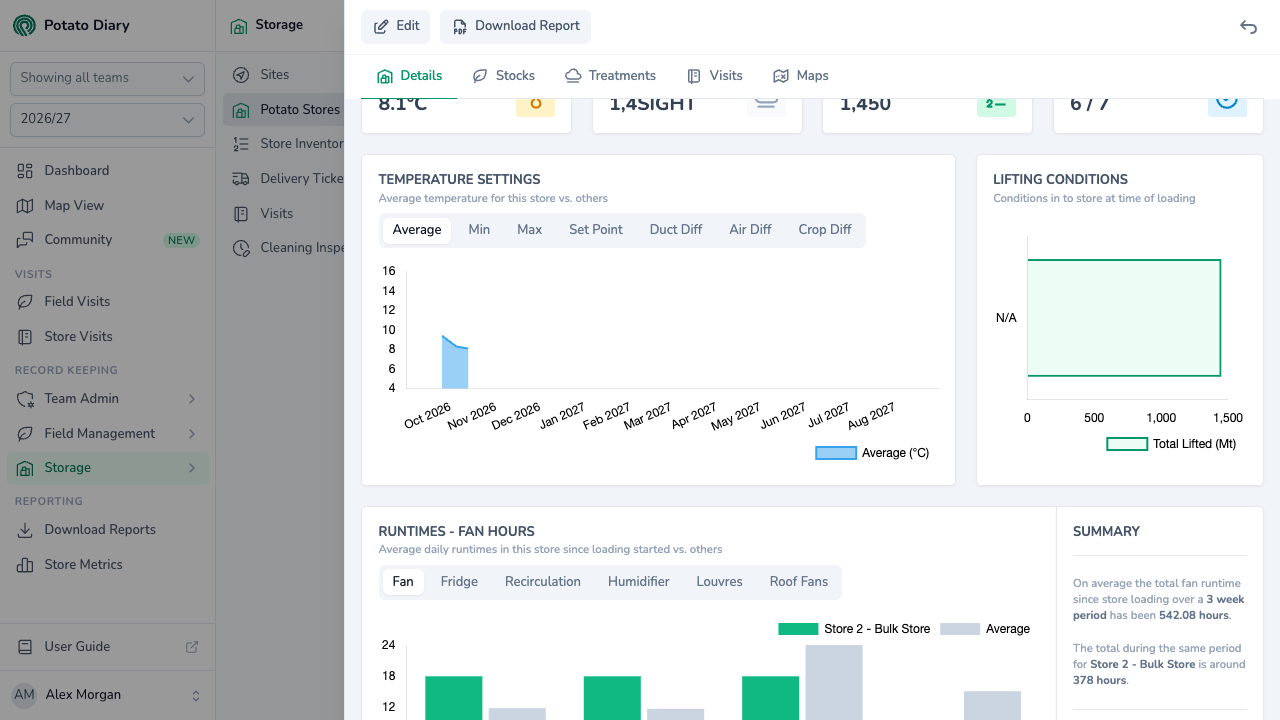The height and width of the screenshot is (720, 1280).
Task: Open the Alex Morgan account menu chevron
Action: pyautogui.click(x=196, y=695)
